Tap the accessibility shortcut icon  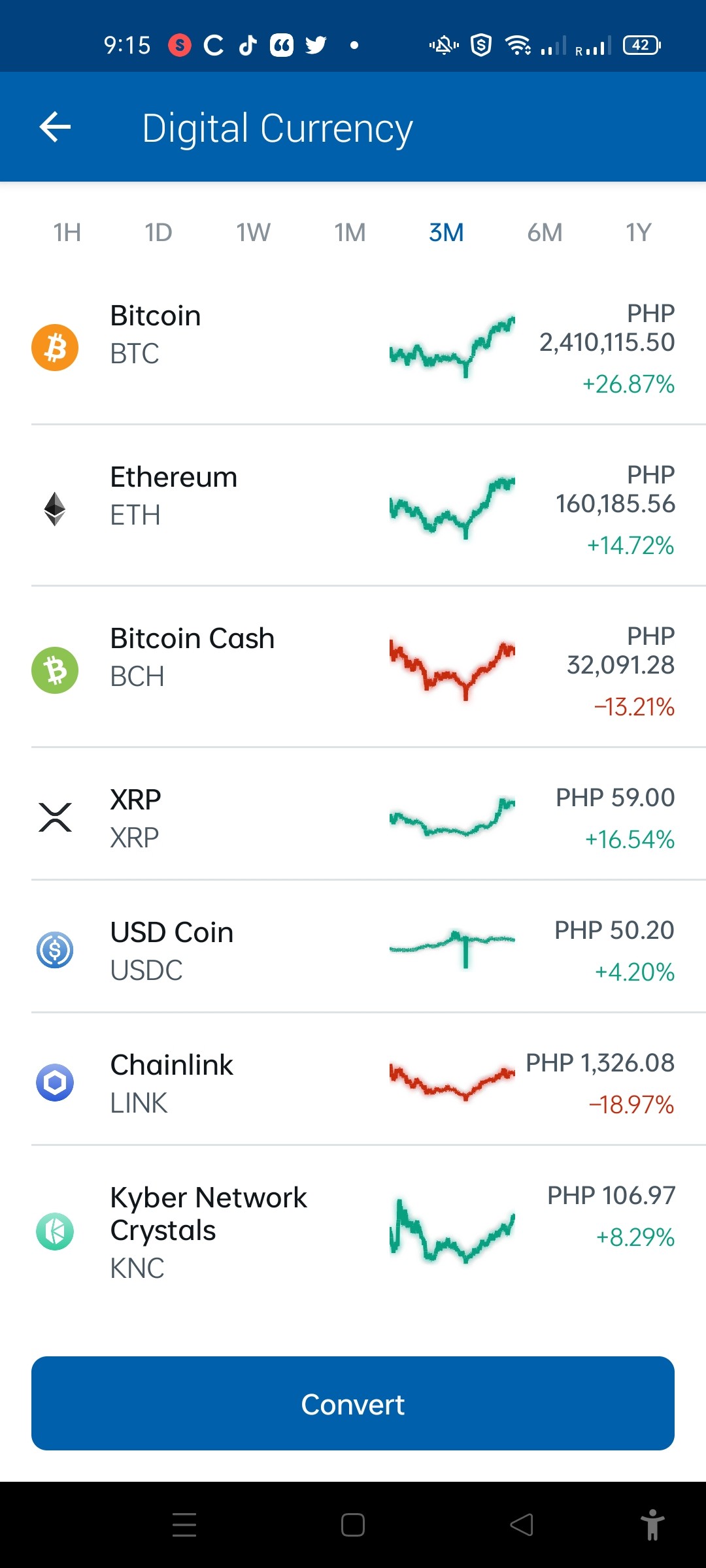[652, 1525]
